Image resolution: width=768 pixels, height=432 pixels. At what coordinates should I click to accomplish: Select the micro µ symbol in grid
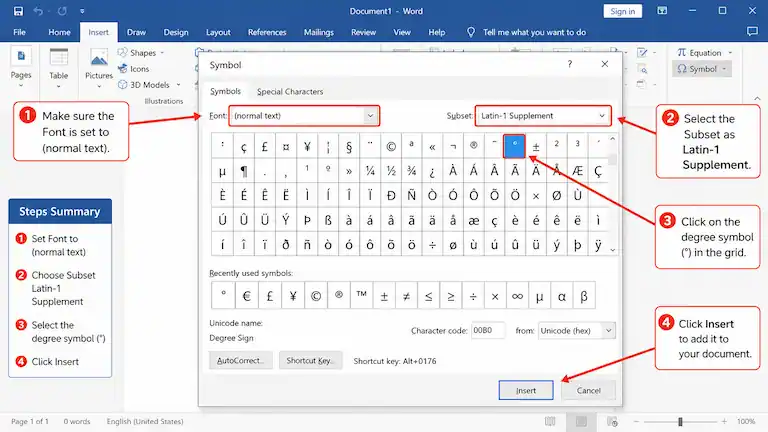(x=222, y=170)
